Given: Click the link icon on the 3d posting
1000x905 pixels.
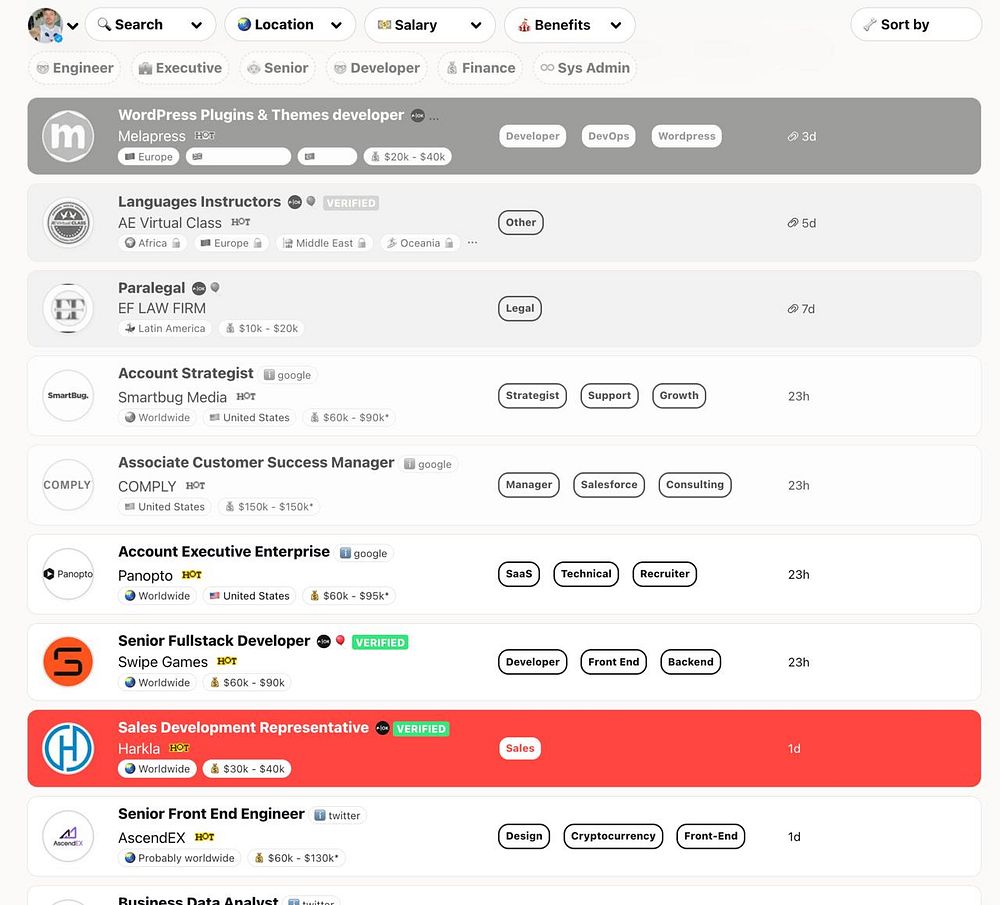Looking at the screenshot, I should (x=792, y=136).
